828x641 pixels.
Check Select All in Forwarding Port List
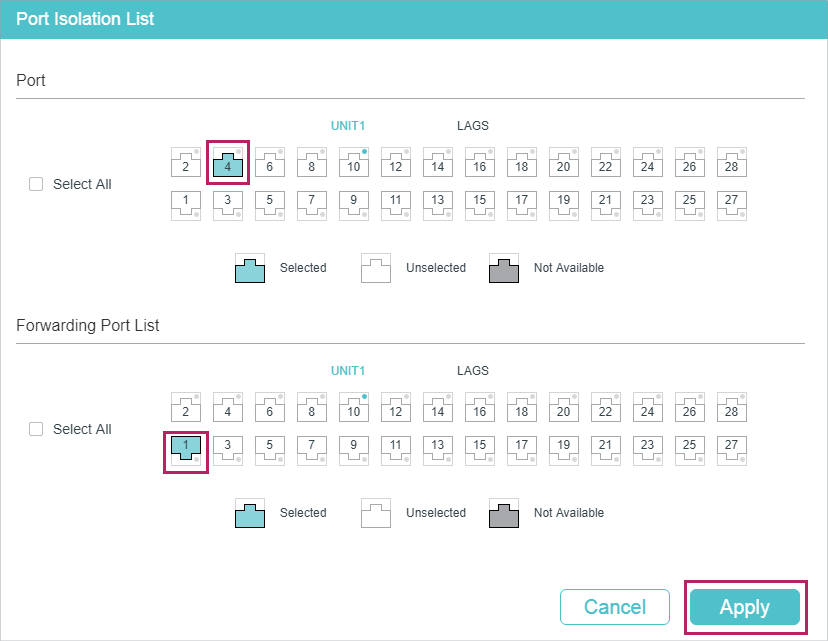(36, 429)
